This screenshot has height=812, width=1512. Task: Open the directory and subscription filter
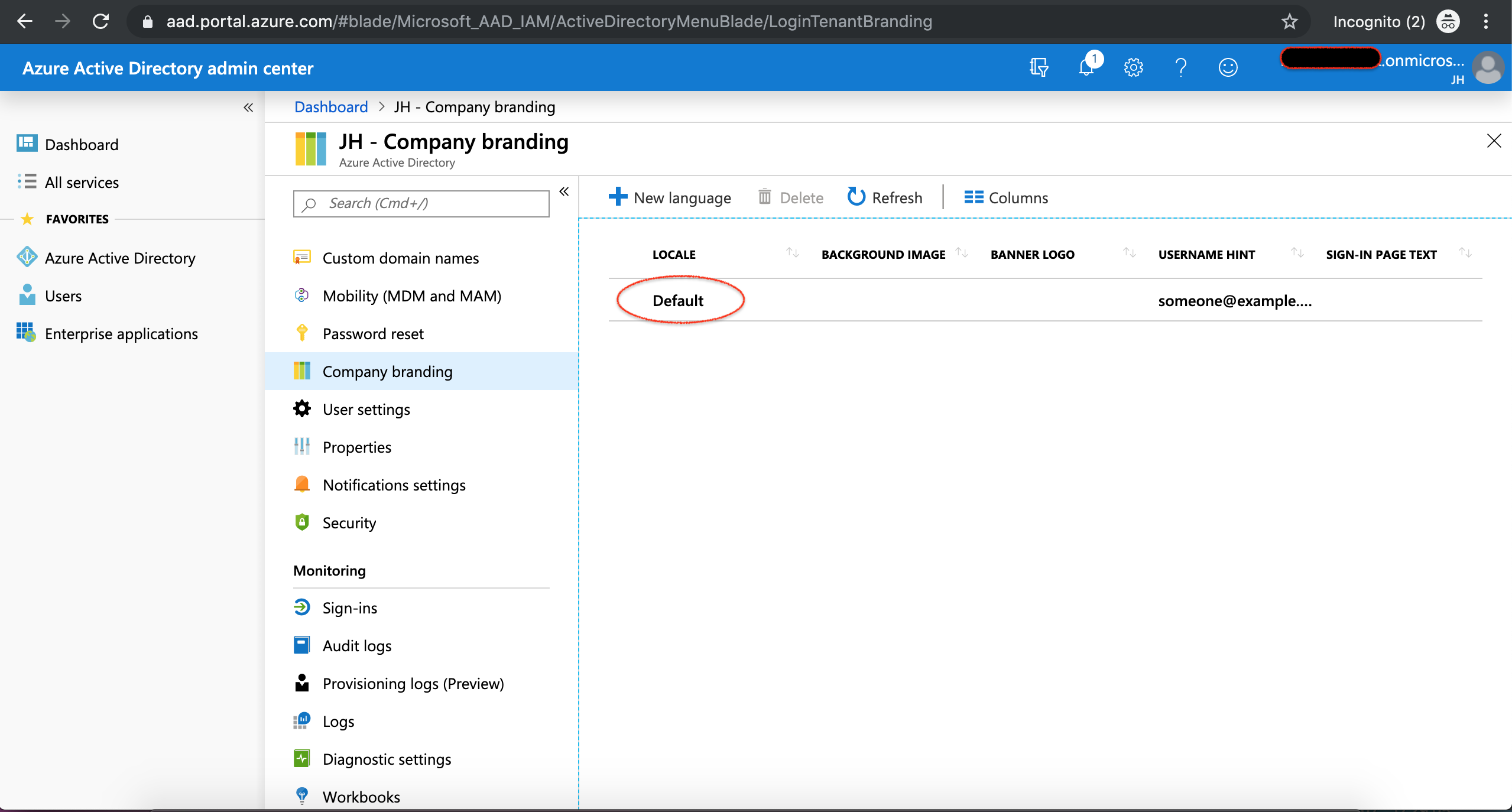click(x=1039, y=67)
